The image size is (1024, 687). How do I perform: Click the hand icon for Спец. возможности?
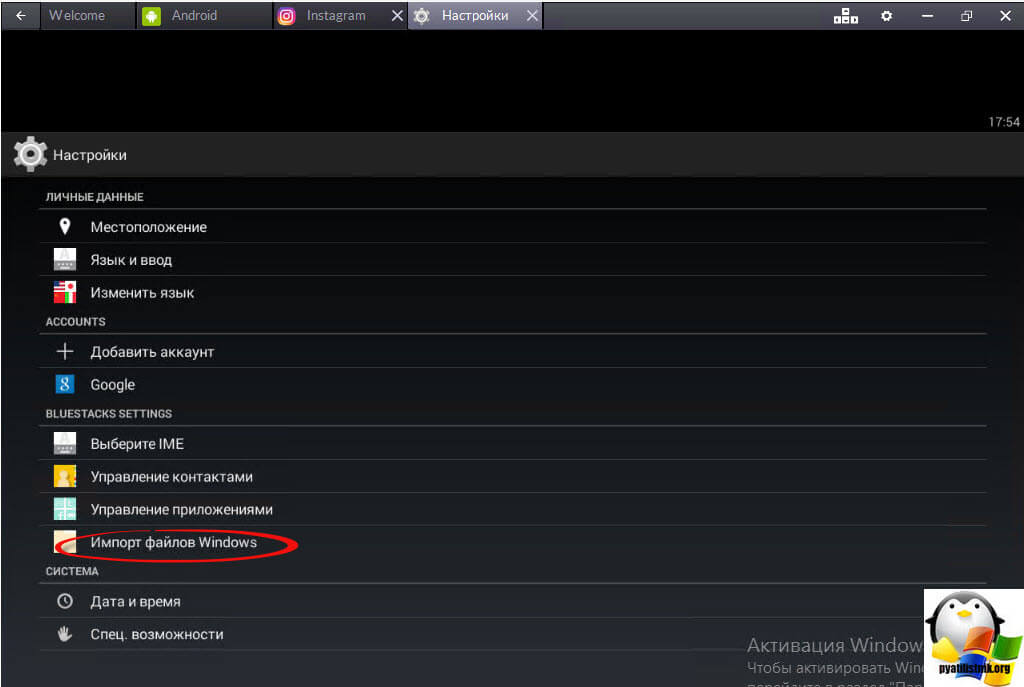pyautogui.click(x=65, y=634)
